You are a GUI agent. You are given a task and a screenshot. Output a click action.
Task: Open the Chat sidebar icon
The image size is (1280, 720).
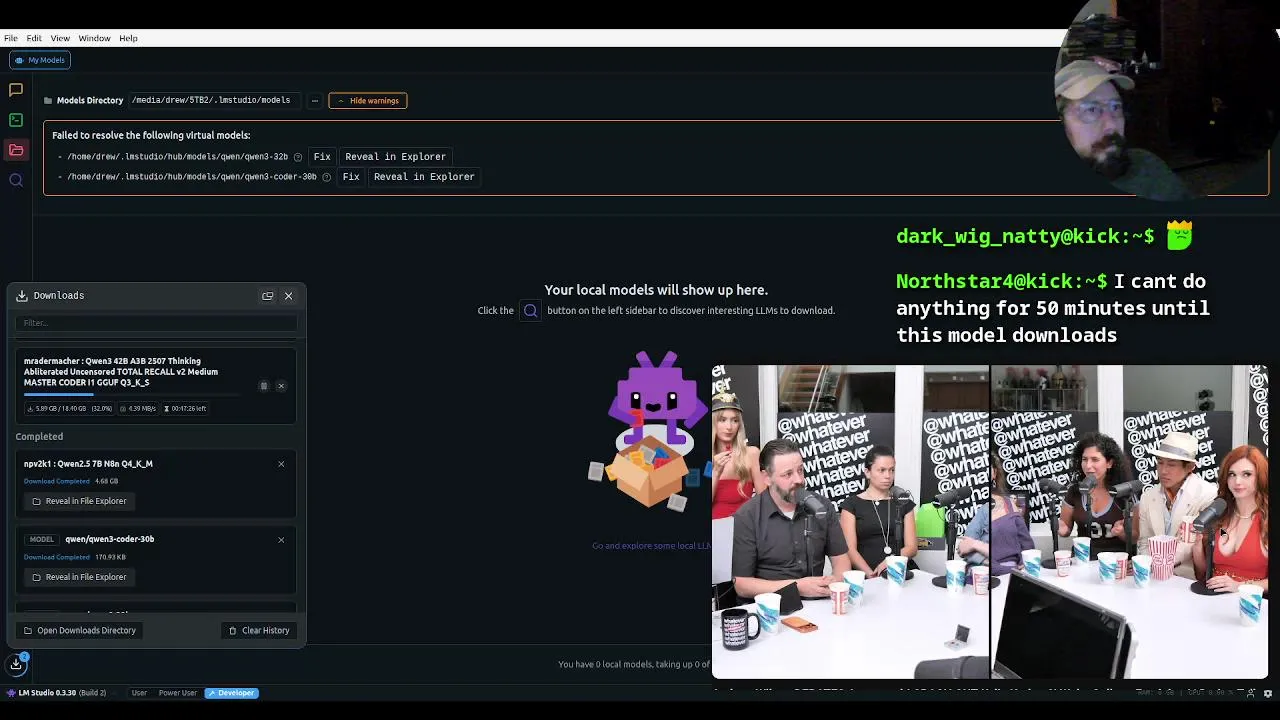(x=16, y=90)
